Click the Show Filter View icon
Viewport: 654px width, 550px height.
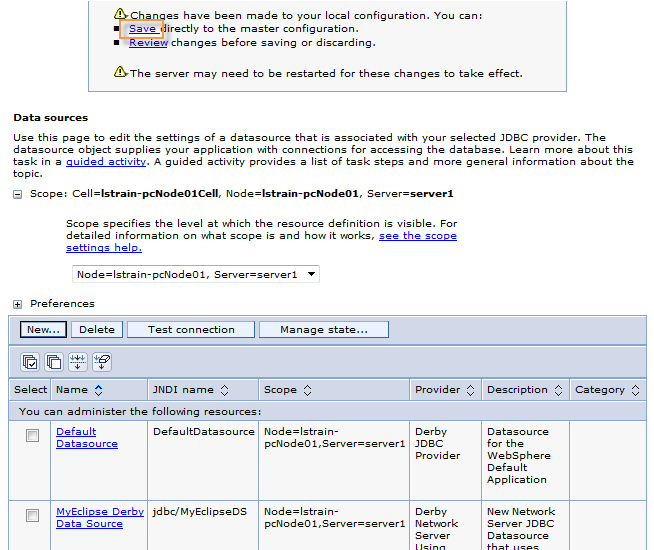[78, 362]
